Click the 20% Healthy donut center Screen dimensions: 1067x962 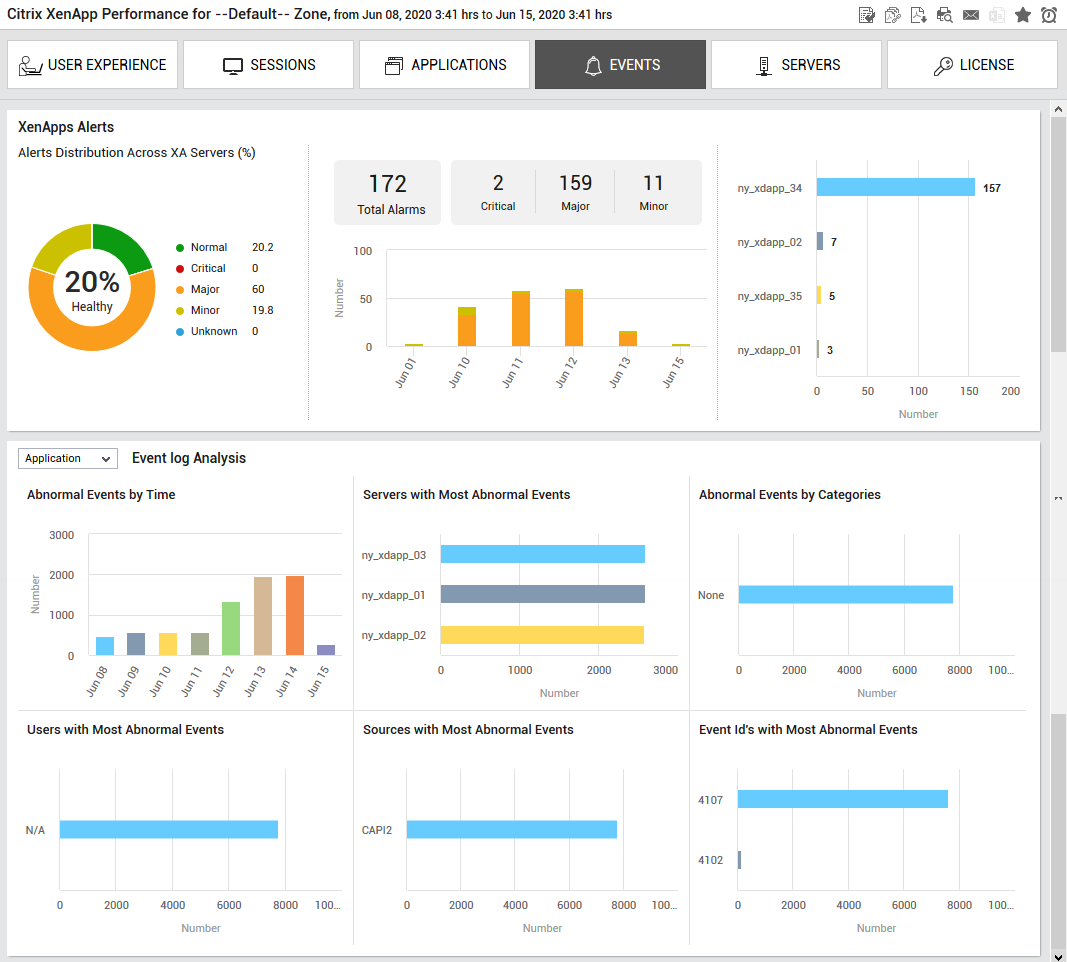[92, 290]
